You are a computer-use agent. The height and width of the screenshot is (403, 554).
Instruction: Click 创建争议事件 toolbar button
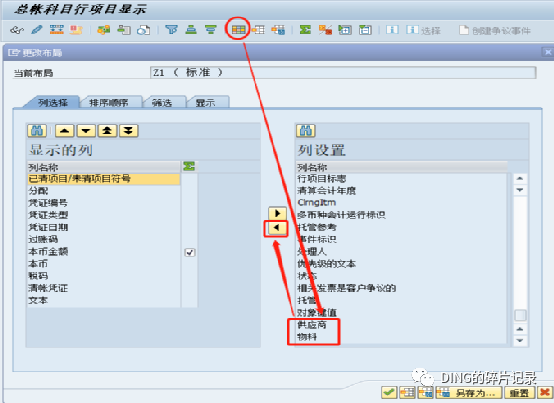[x=495, y=31]
